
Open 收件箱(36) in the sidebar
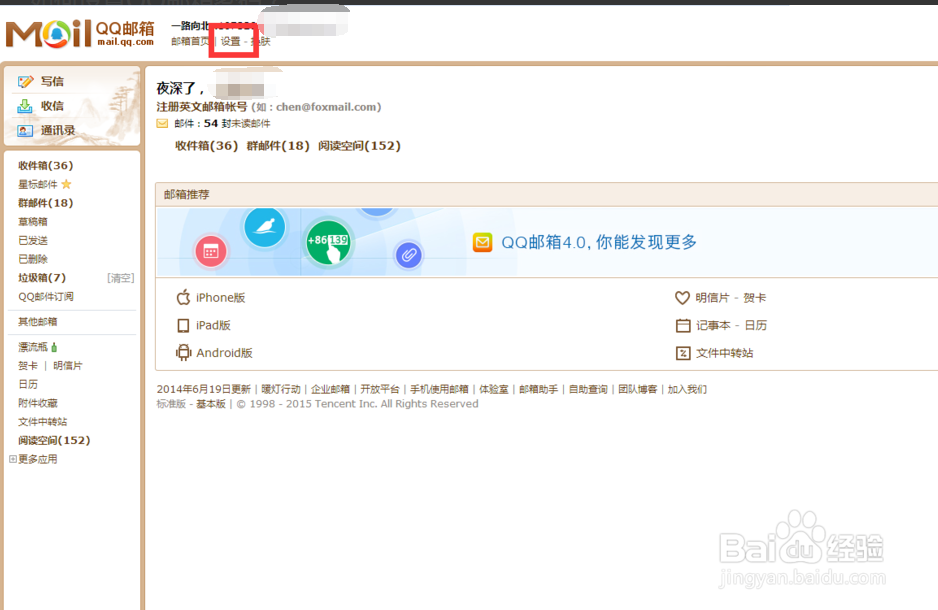tap(45, 166)
